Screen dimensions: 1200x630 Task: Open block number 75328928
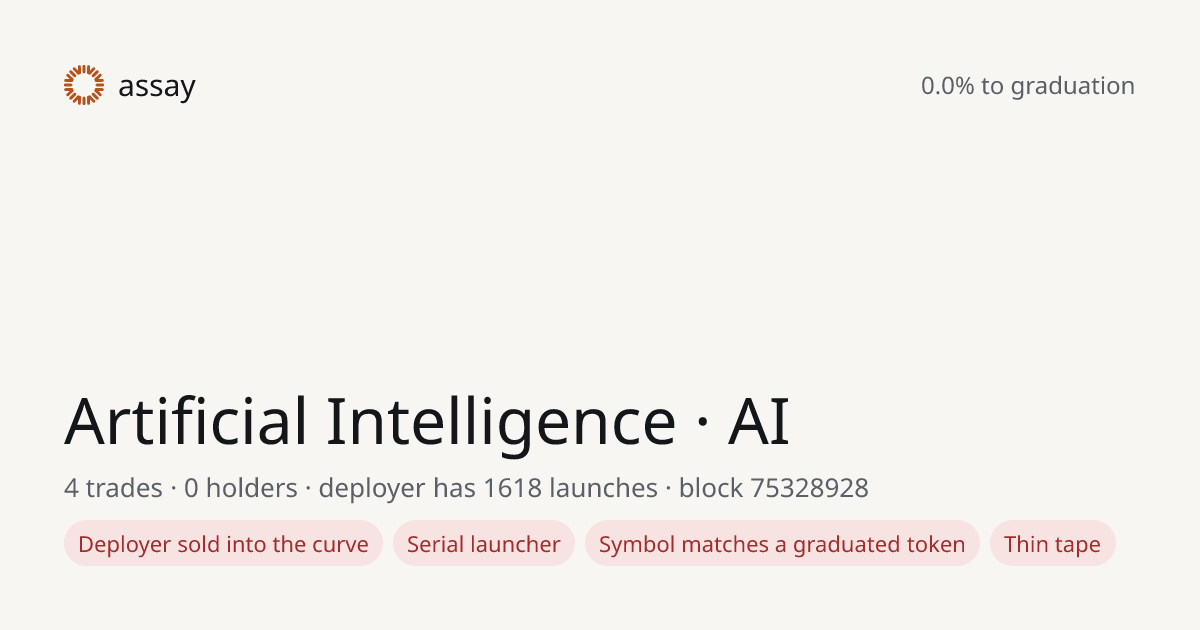click(x=809, y=488)
